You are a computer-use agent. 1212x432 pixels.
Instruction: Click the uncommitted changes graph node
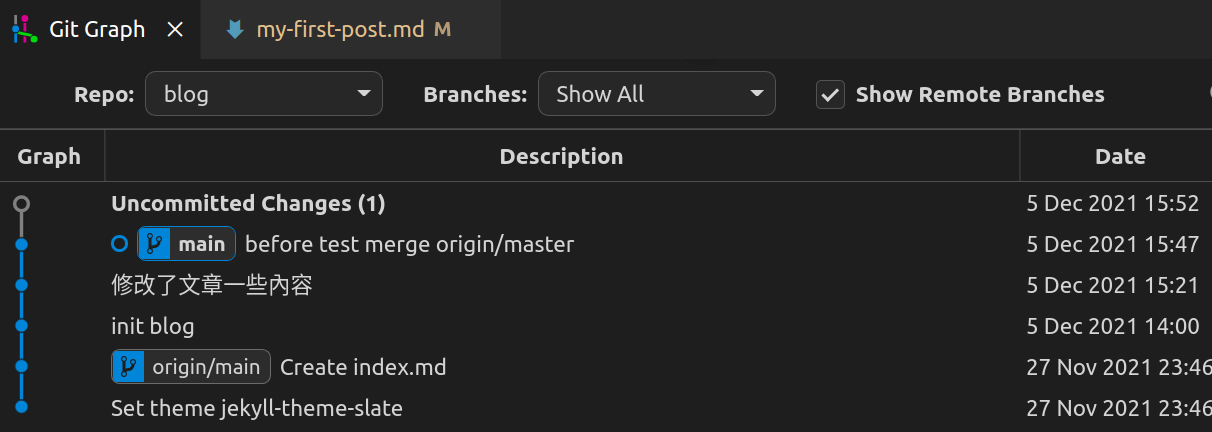pos(21,204)
